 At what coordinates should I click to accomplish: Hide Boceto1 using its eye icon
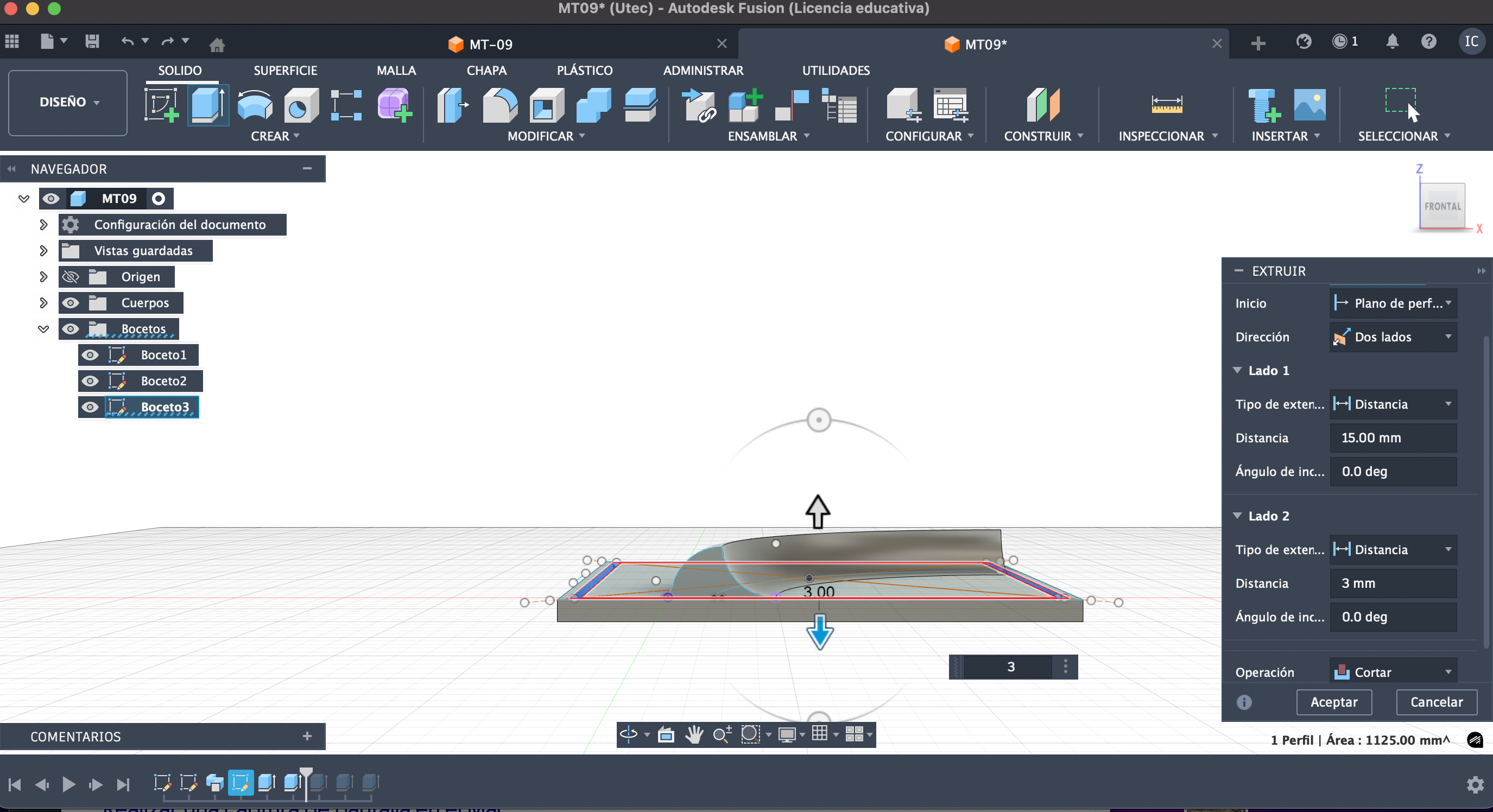(x=90, y=354)
